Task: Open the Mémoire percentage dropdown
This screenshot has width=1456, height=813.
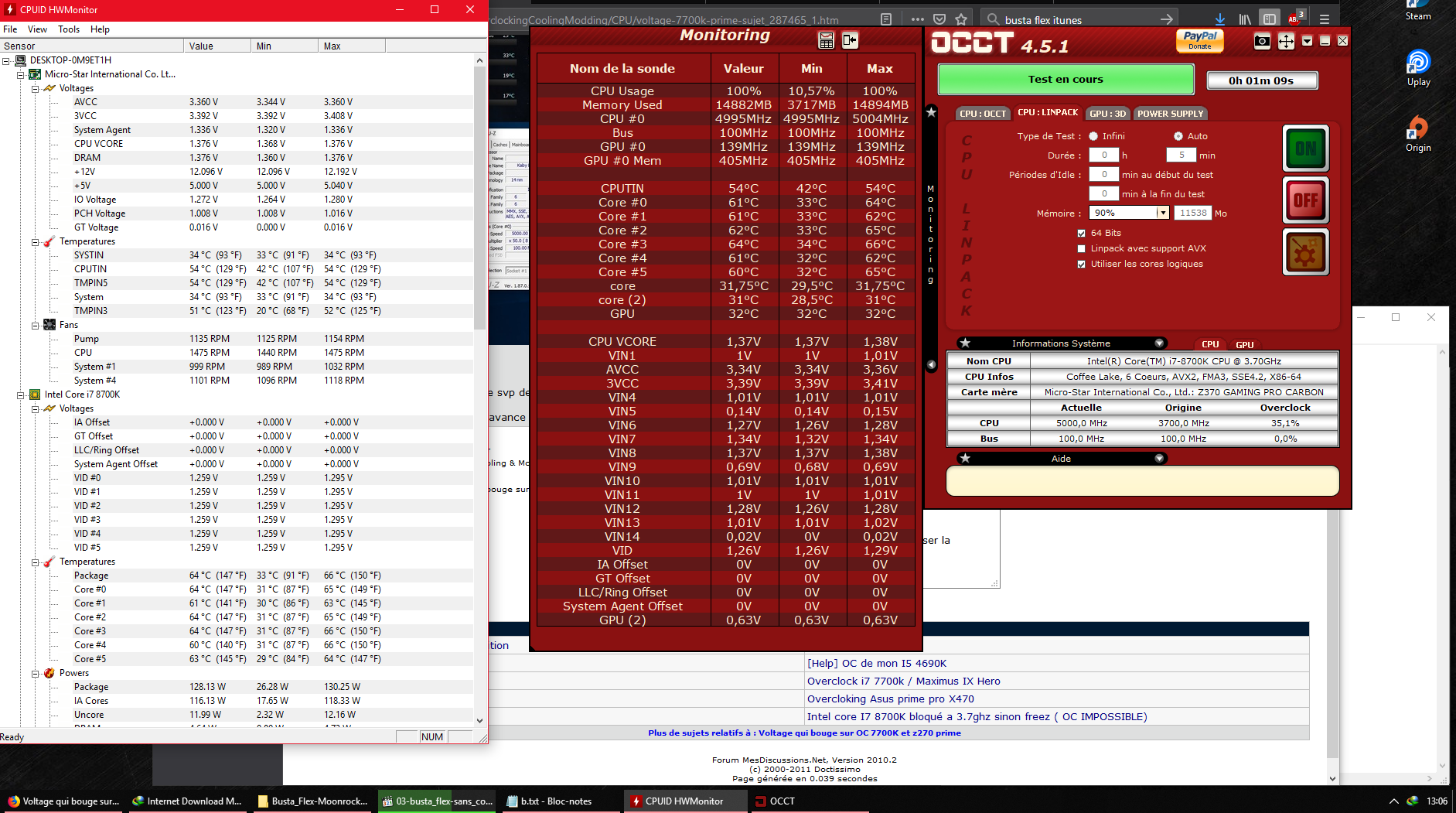Action: click(x=1162, y=213)
